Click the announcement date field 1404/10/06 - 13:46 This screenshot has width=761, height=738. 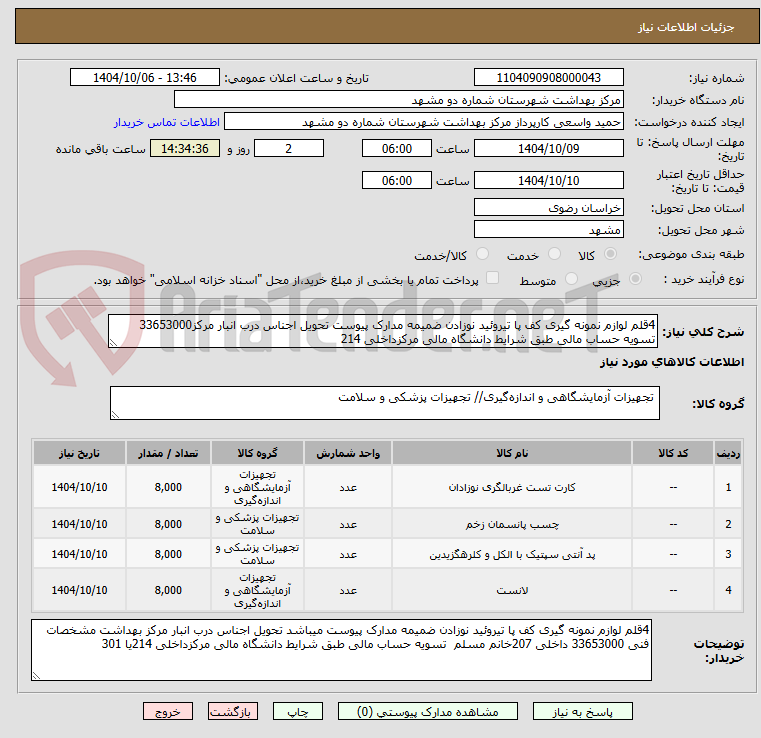click(x=145, y=78)
